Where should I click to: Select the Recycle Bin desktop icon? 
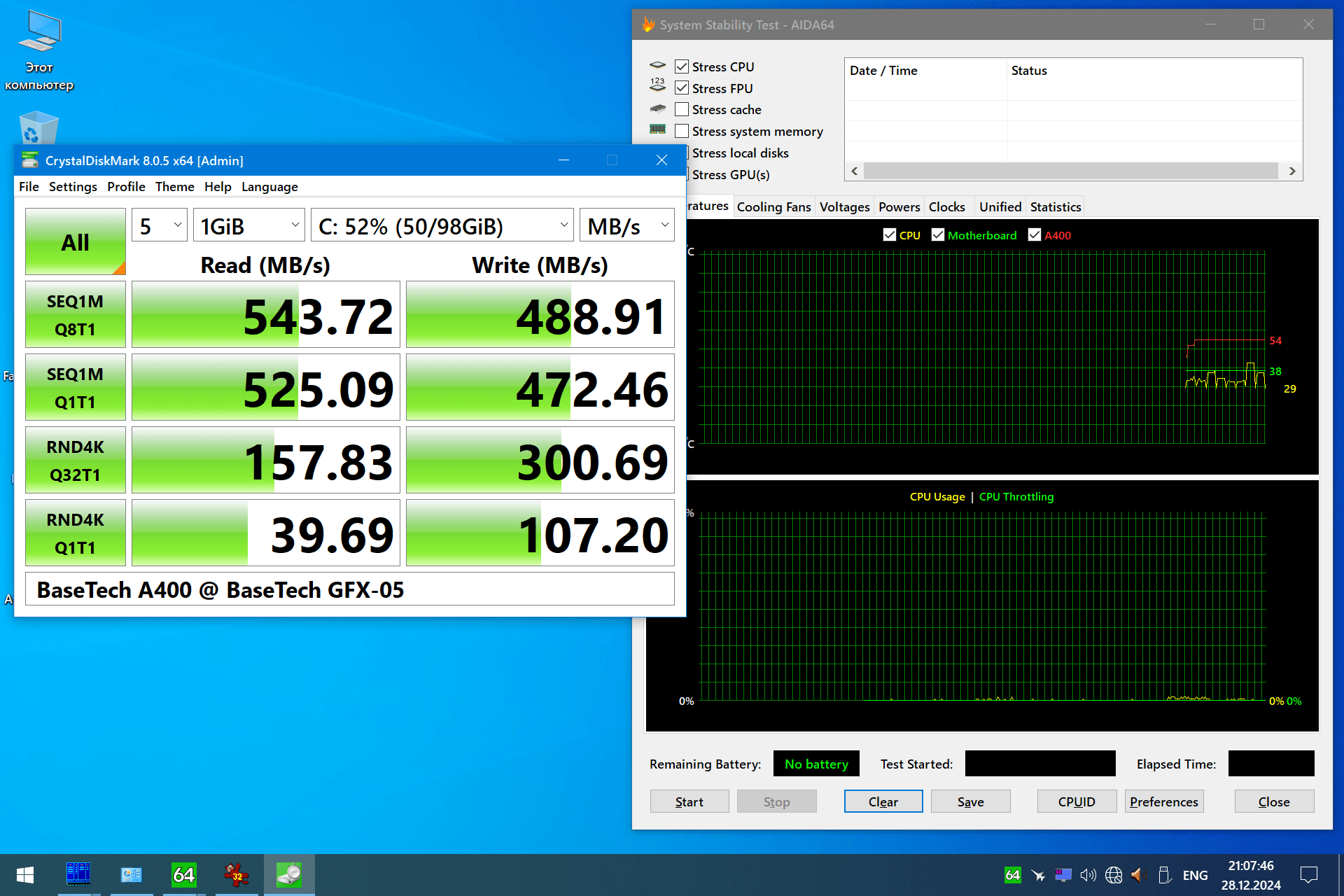click(x=39, y=128)
